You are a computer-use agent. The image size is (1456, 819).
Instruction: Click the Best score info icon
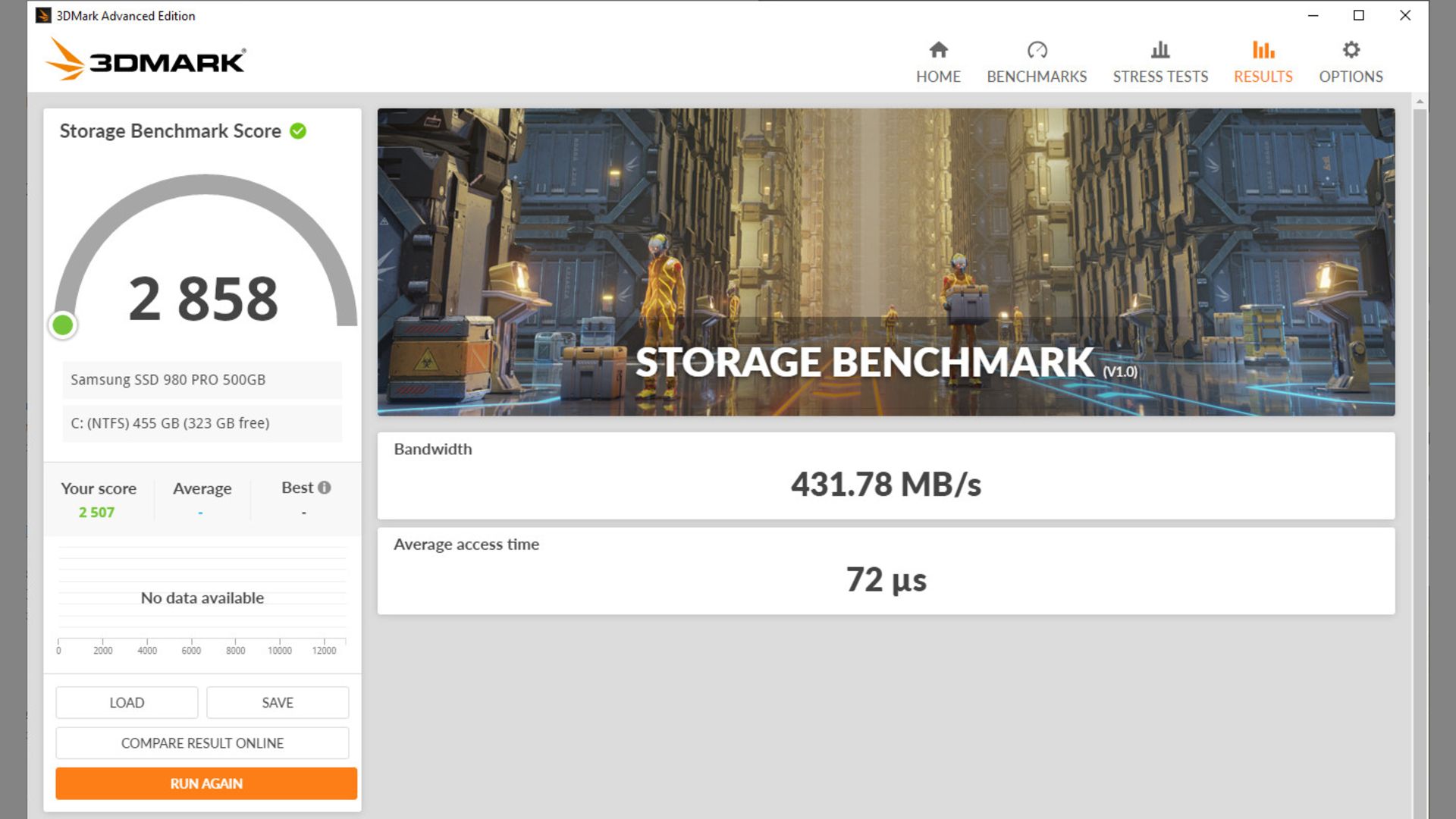point(325,488)
